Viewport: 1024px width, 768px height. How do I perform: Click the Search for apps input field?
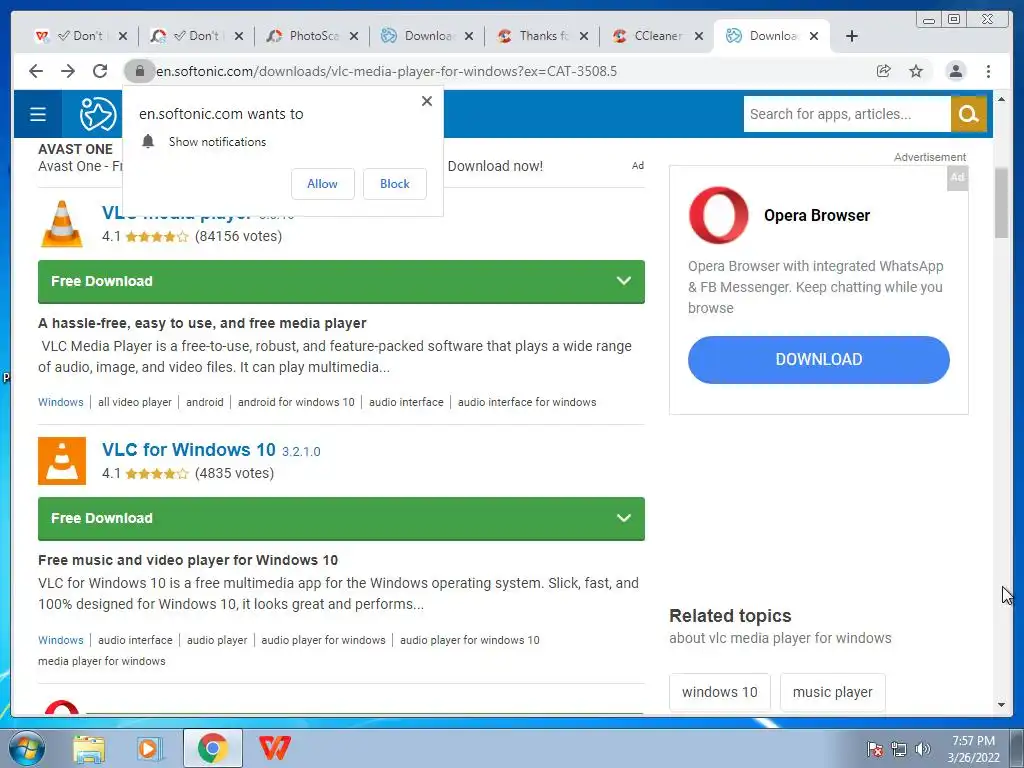click(x=847, y=114)
